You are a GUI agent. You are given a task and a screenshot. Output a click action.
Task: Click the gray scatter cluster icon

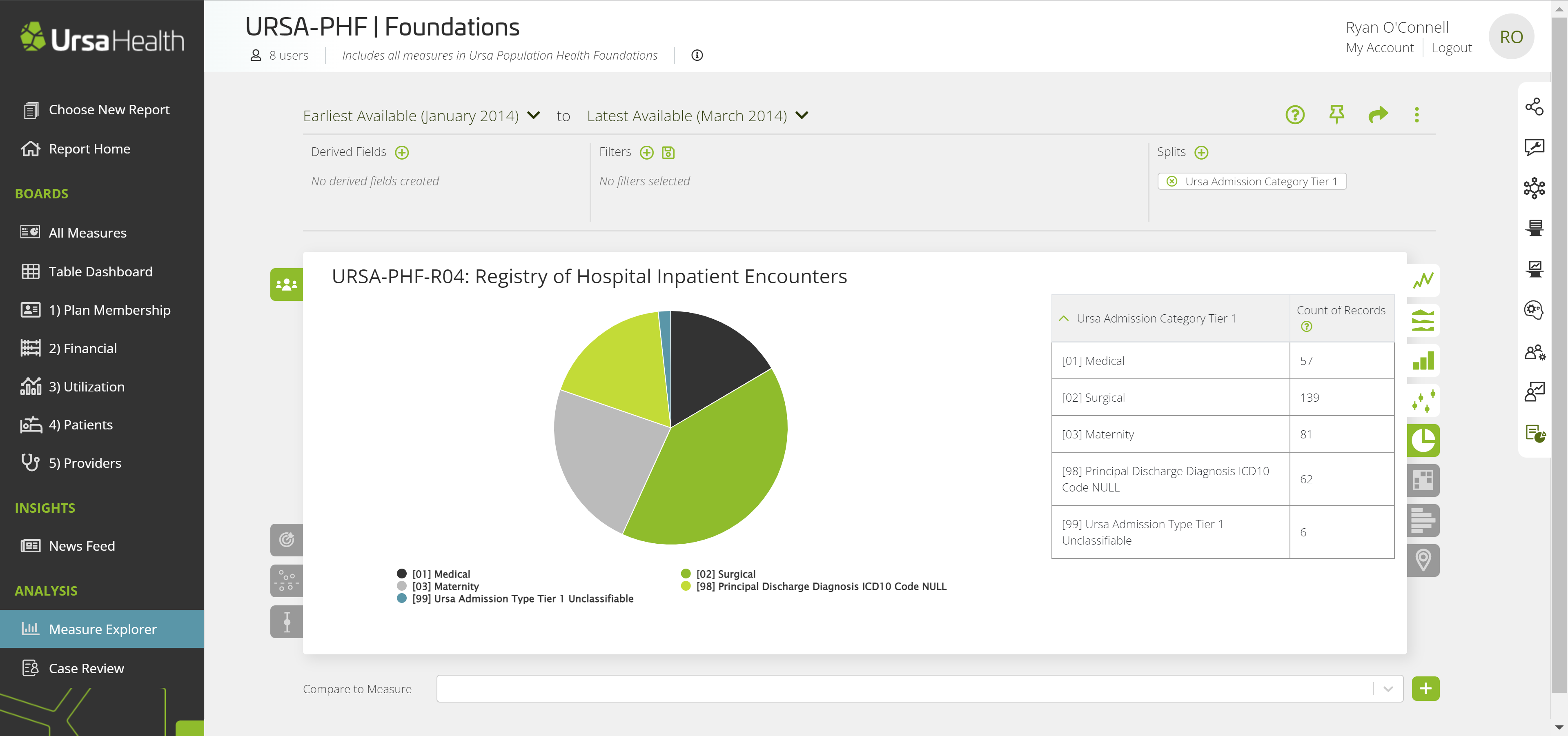click(x=287, y=580)
